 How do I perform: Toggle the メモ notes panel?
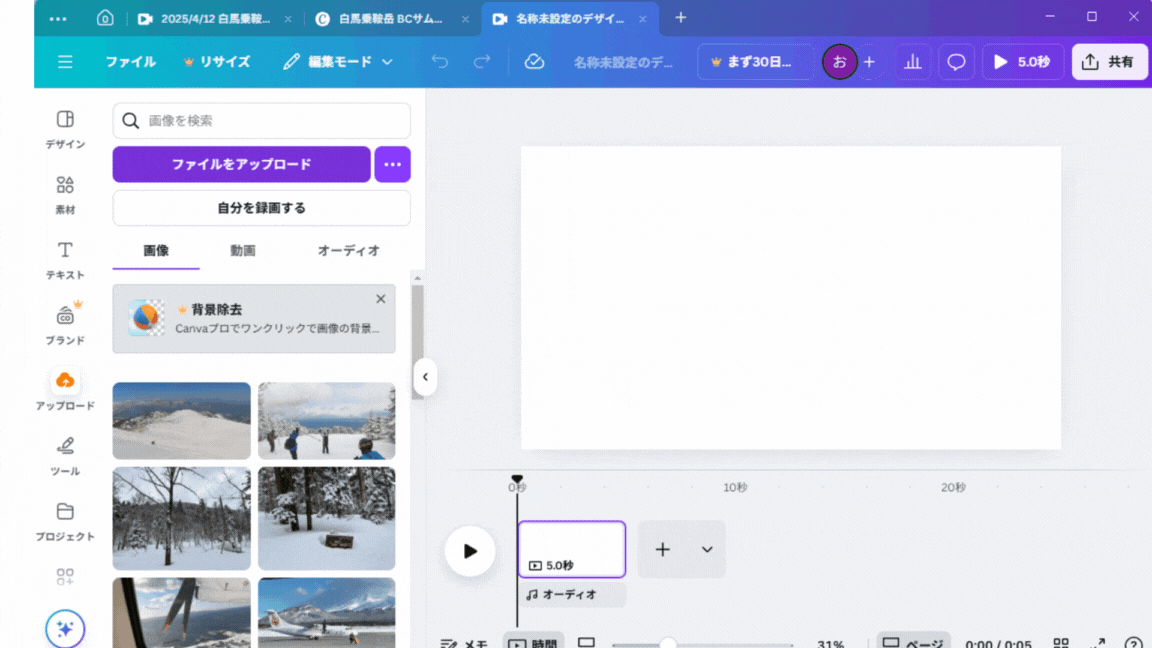[x=465, y=643]
